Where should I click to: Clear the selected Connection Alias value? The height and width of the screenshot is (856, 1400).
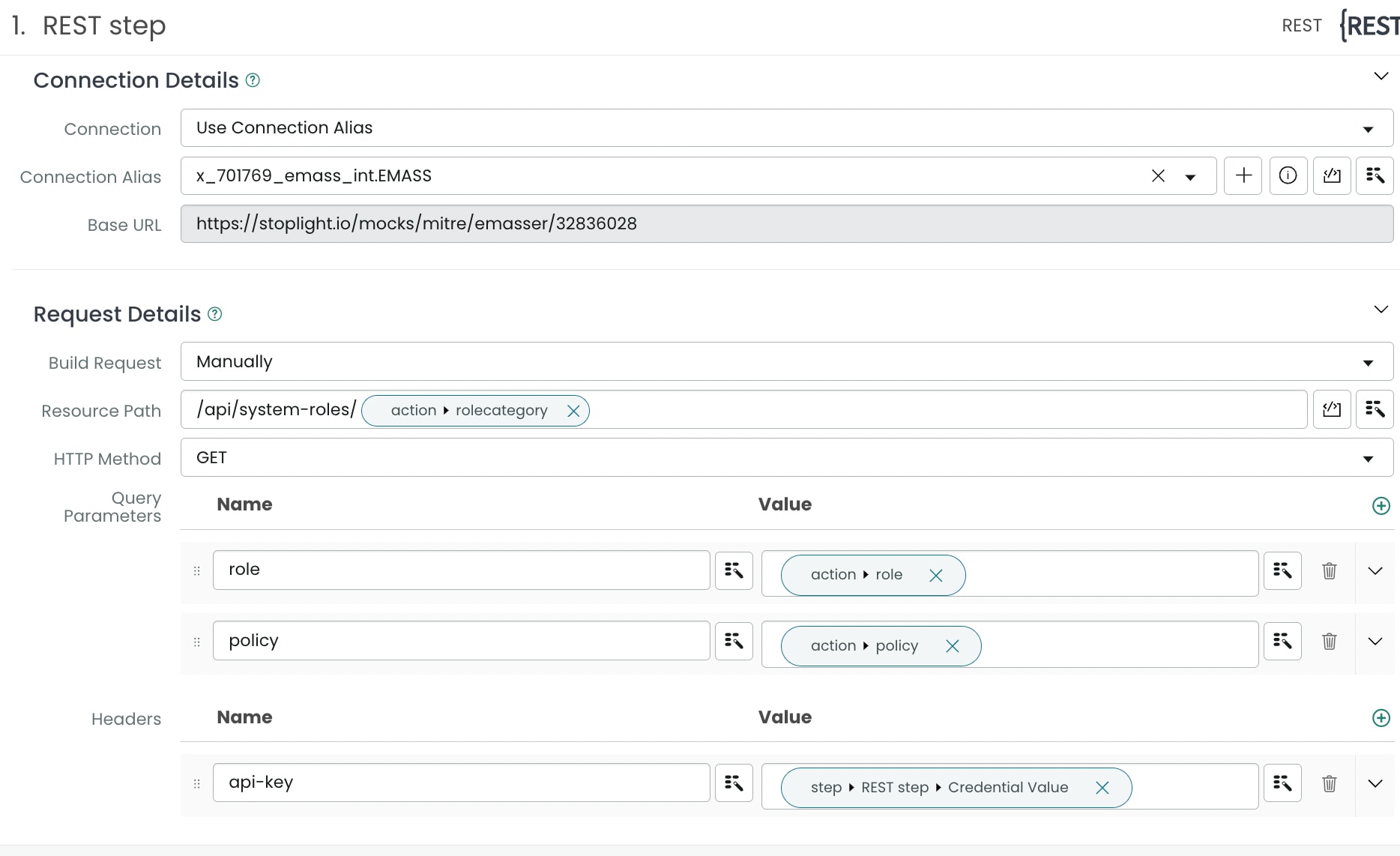pos(1158,175)
